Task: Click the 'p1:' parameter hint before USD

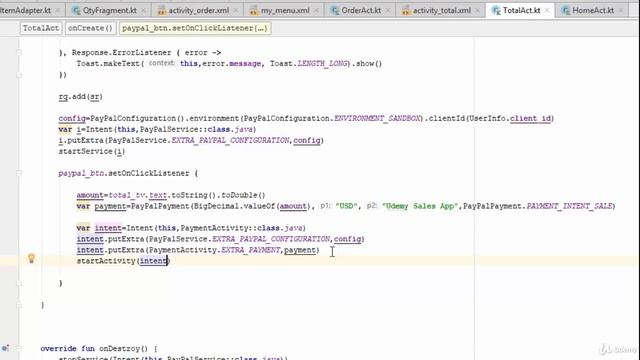Action: [x=325, y=206]
